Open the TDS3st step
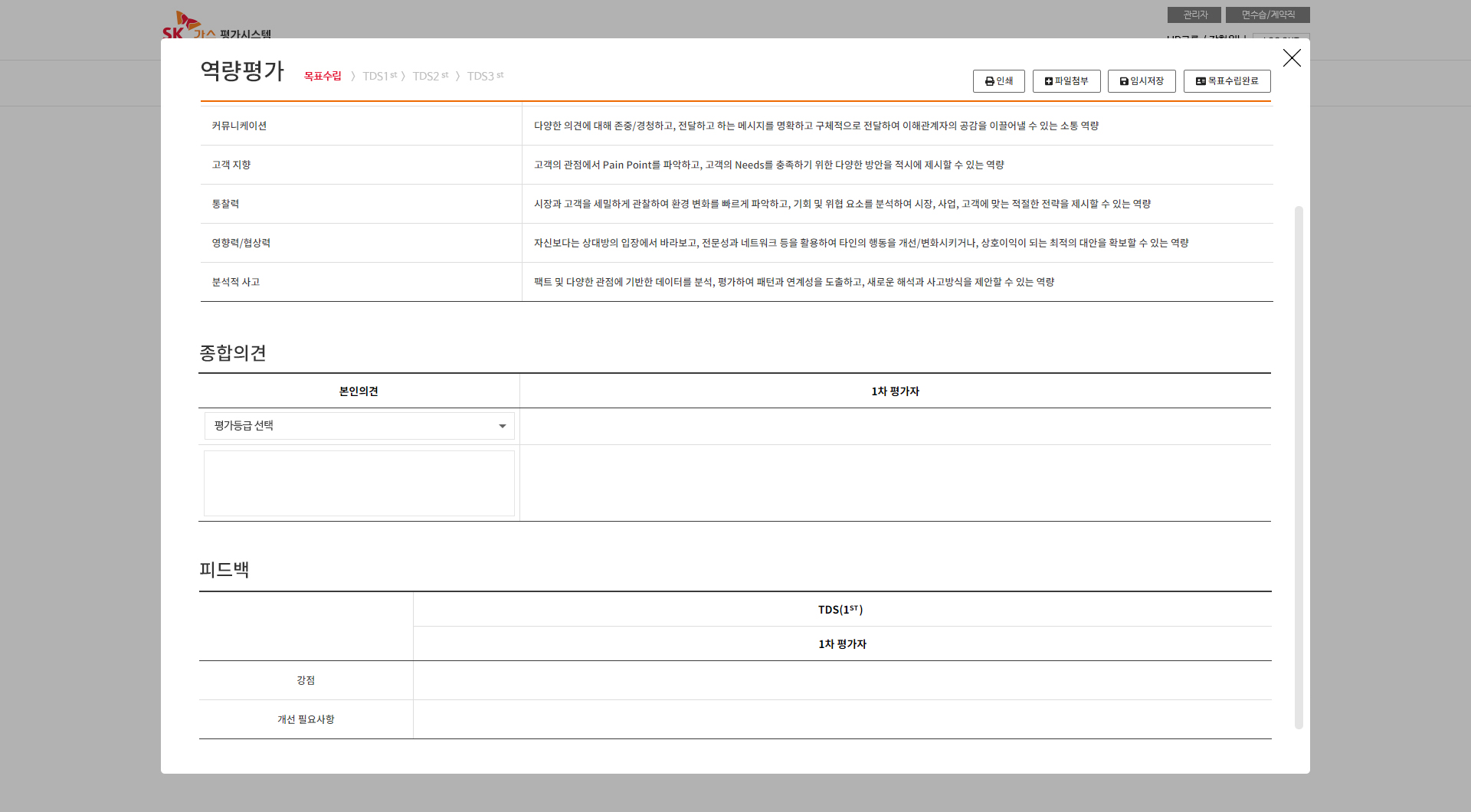Viewport: 1471px width, 812px height. [x=485, y=76]
